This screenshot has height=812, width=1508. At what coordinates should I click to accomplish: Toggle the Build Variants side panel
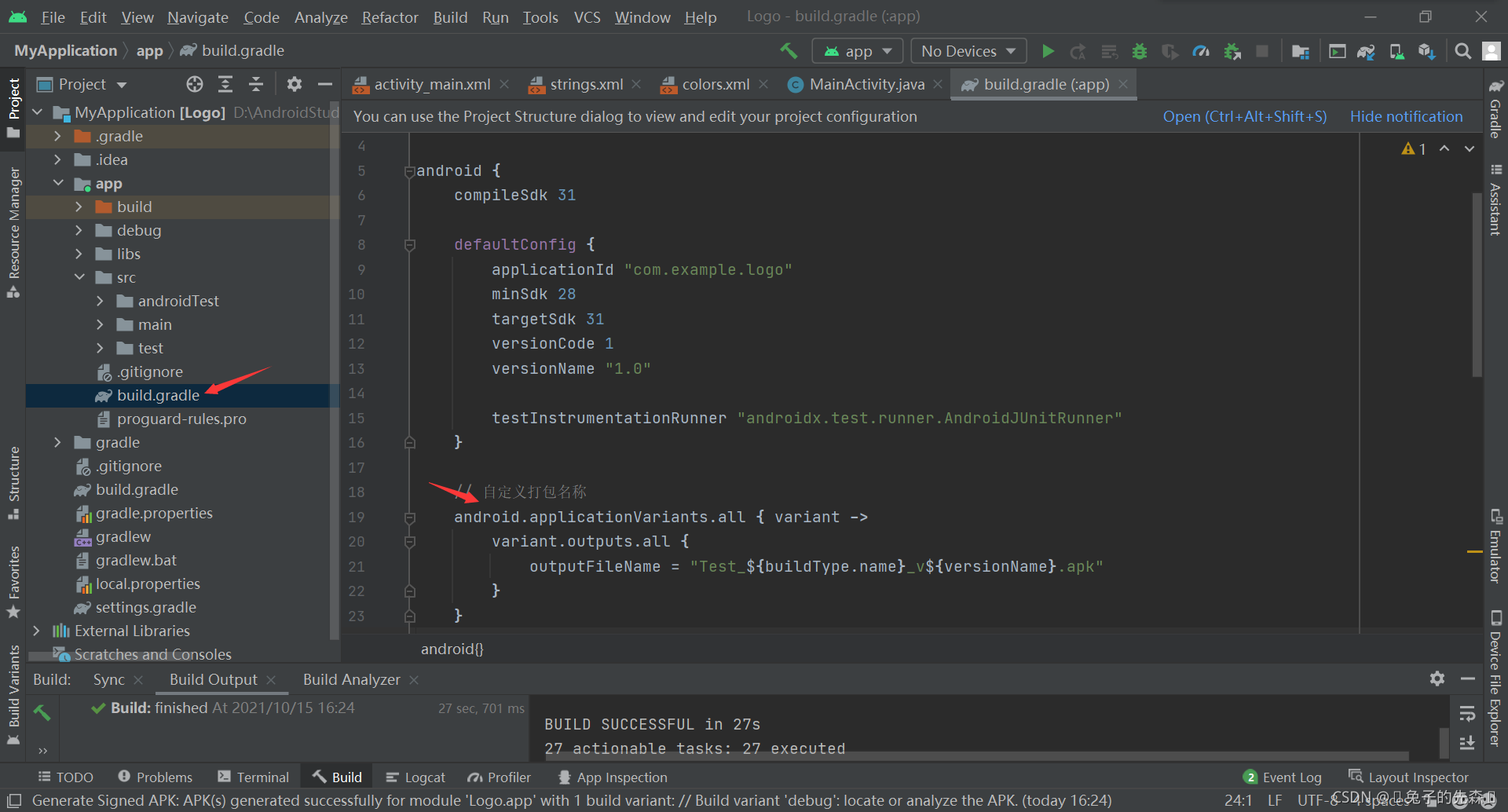pyautogui.click(x=13, y=694)
